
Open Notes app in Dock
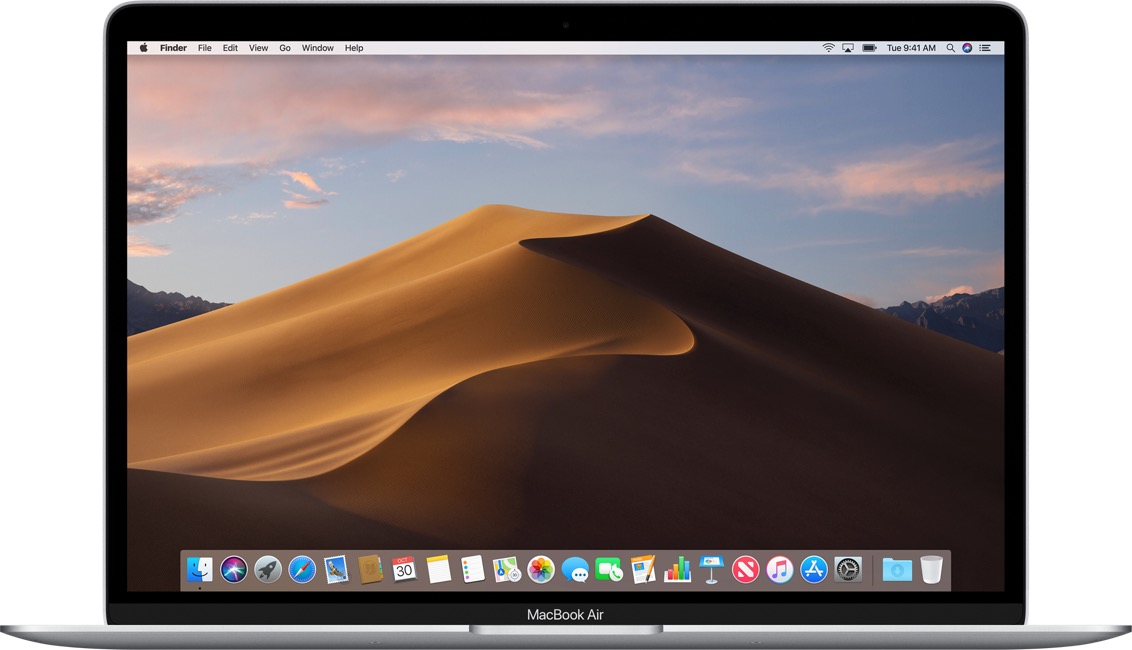pos(438,570)
